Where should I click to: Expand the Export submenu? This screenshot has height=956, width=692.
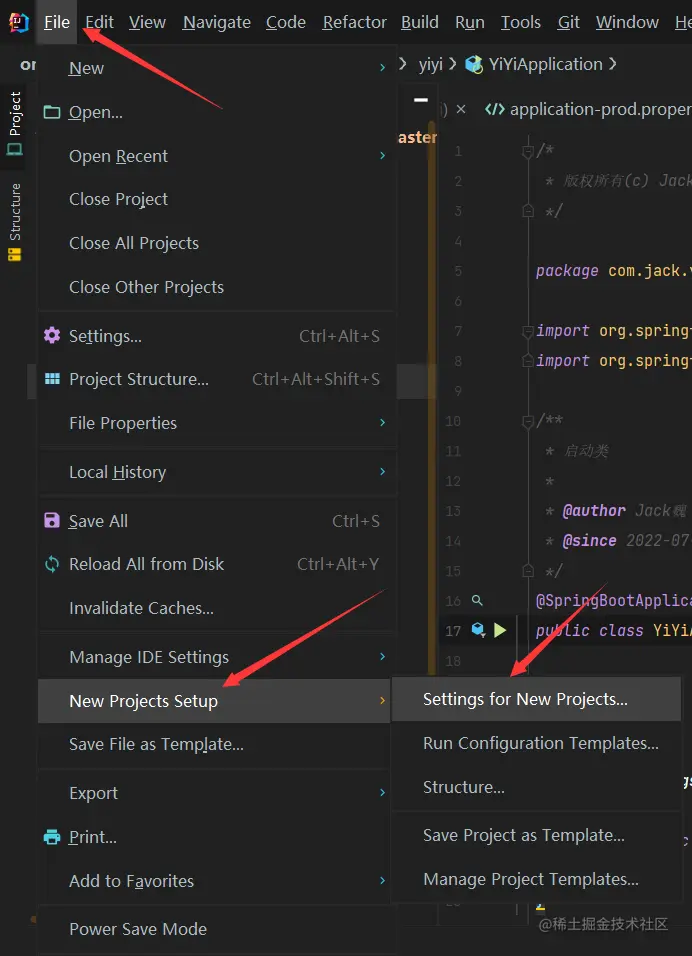[382, 793]
